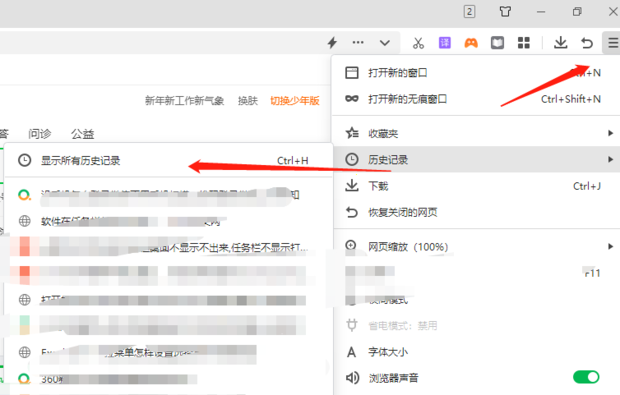
Task: Click the star icon beside 收藏夹
Action: (x=352, y=133)
